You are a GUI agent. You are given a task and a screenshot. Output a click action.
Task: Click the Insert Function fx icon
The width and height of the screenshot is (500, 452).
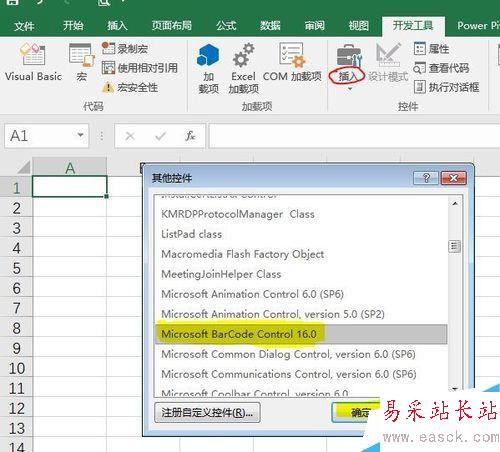[x=190, y=136]
